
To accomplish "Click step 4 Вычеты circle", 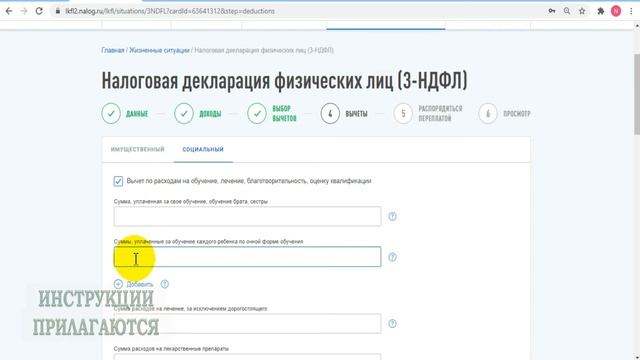I will (330, 113).
